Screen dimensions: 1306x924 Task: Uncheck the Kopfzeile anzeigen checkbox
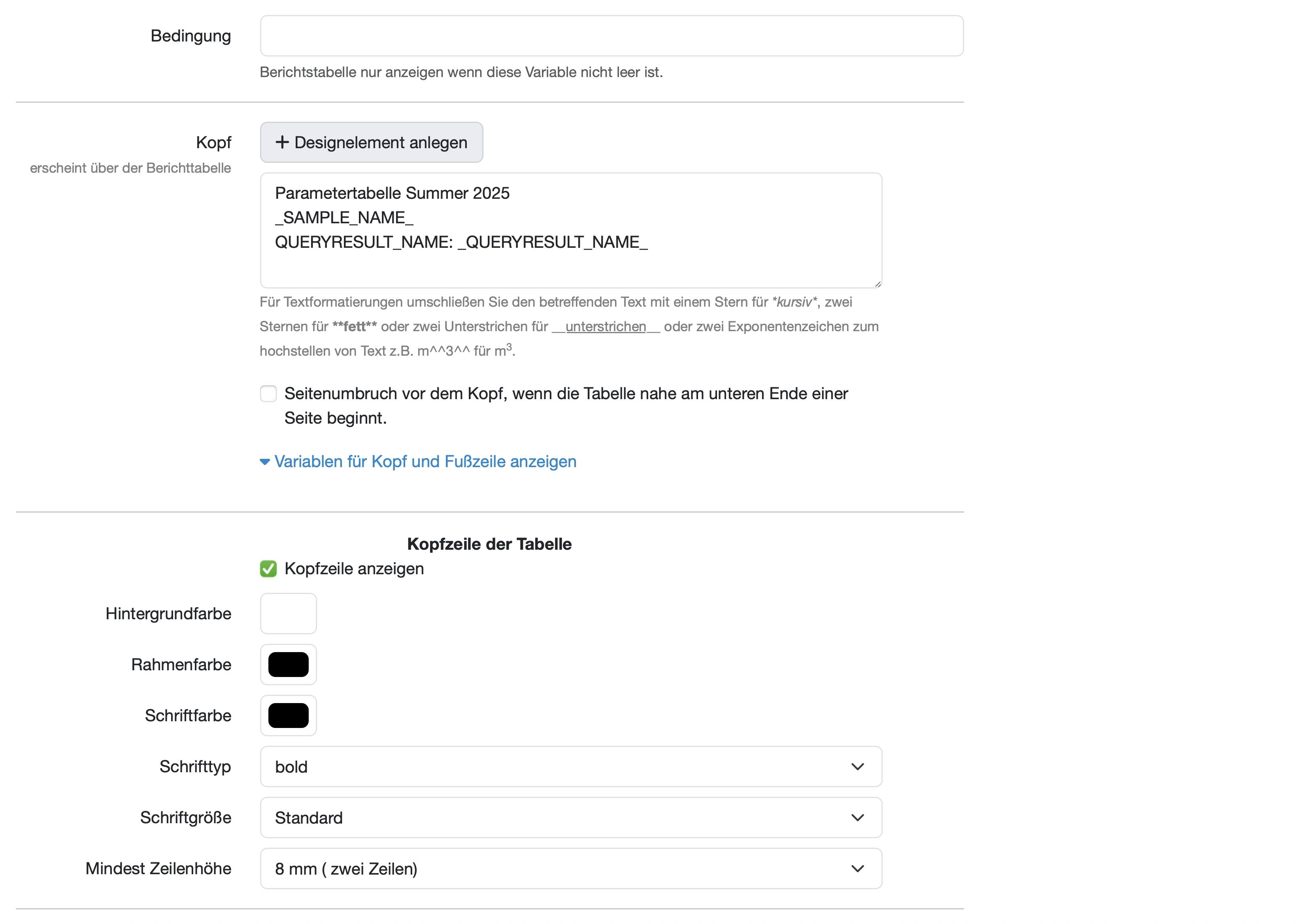click(x=268, y=569)
